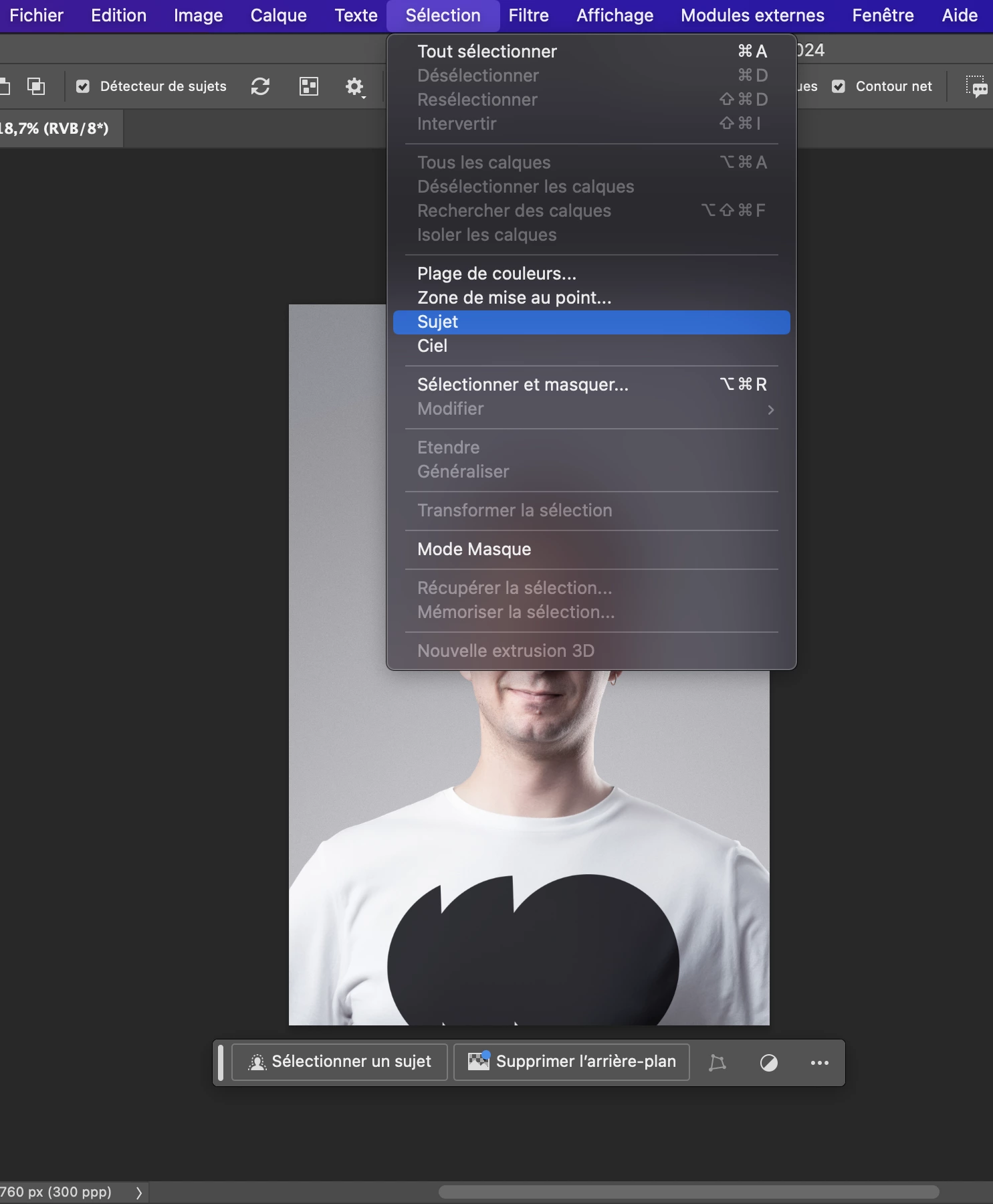
Task: Open the Calque menu
Action: click(x=278, y=15)
